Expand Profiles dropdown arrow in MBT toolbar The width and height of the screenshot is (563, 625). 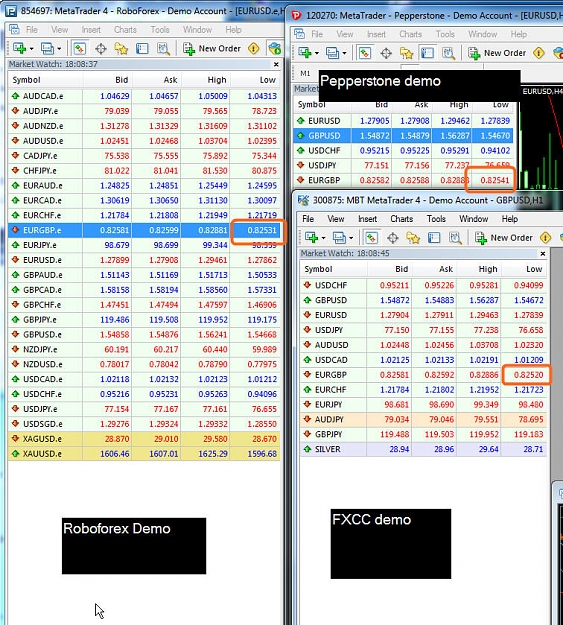click(351, 238)
